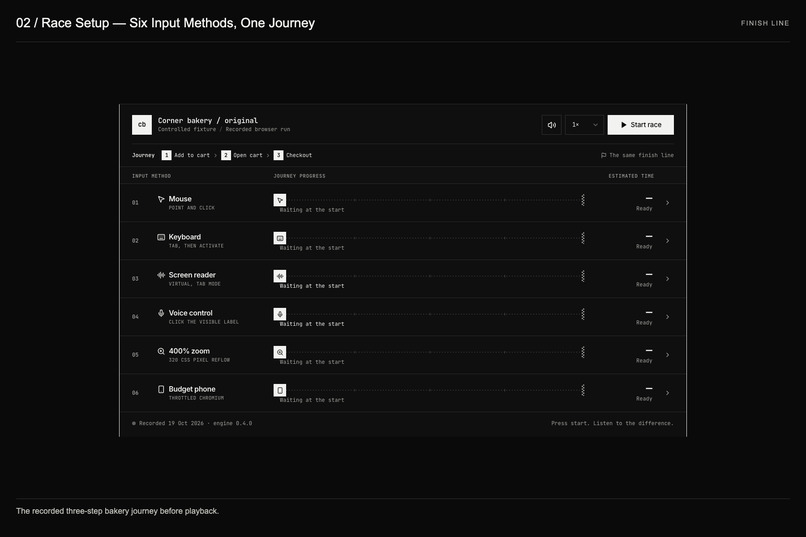Expand the Keyboard row chevron

click(x=668, y=241)
